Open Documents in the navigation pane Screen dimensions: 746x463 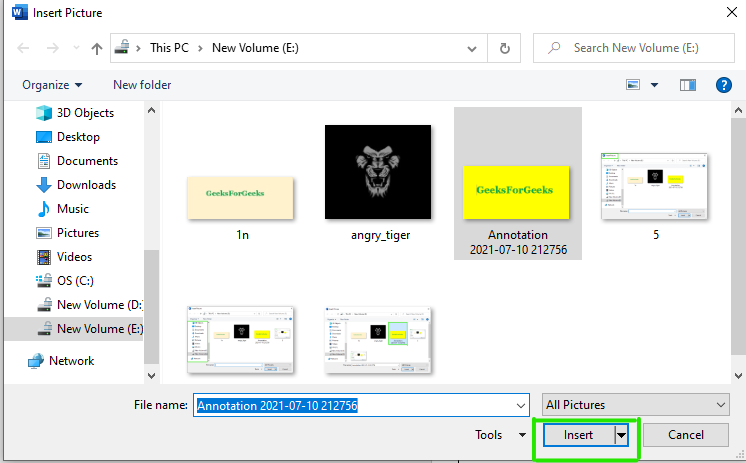coord(77,161)
